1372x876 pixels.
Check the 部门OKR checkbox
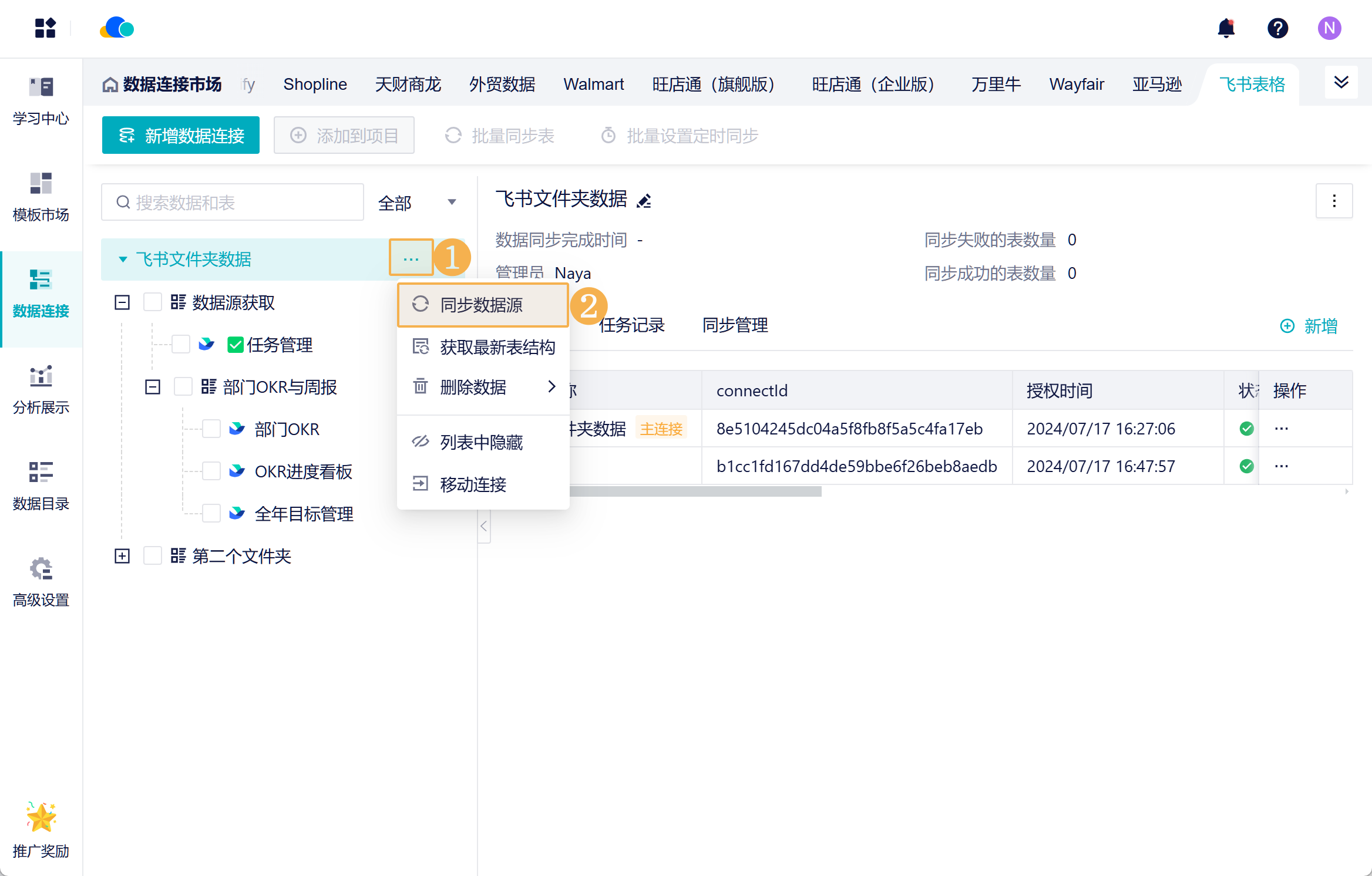pyautogui.click(x=211, y=429)
